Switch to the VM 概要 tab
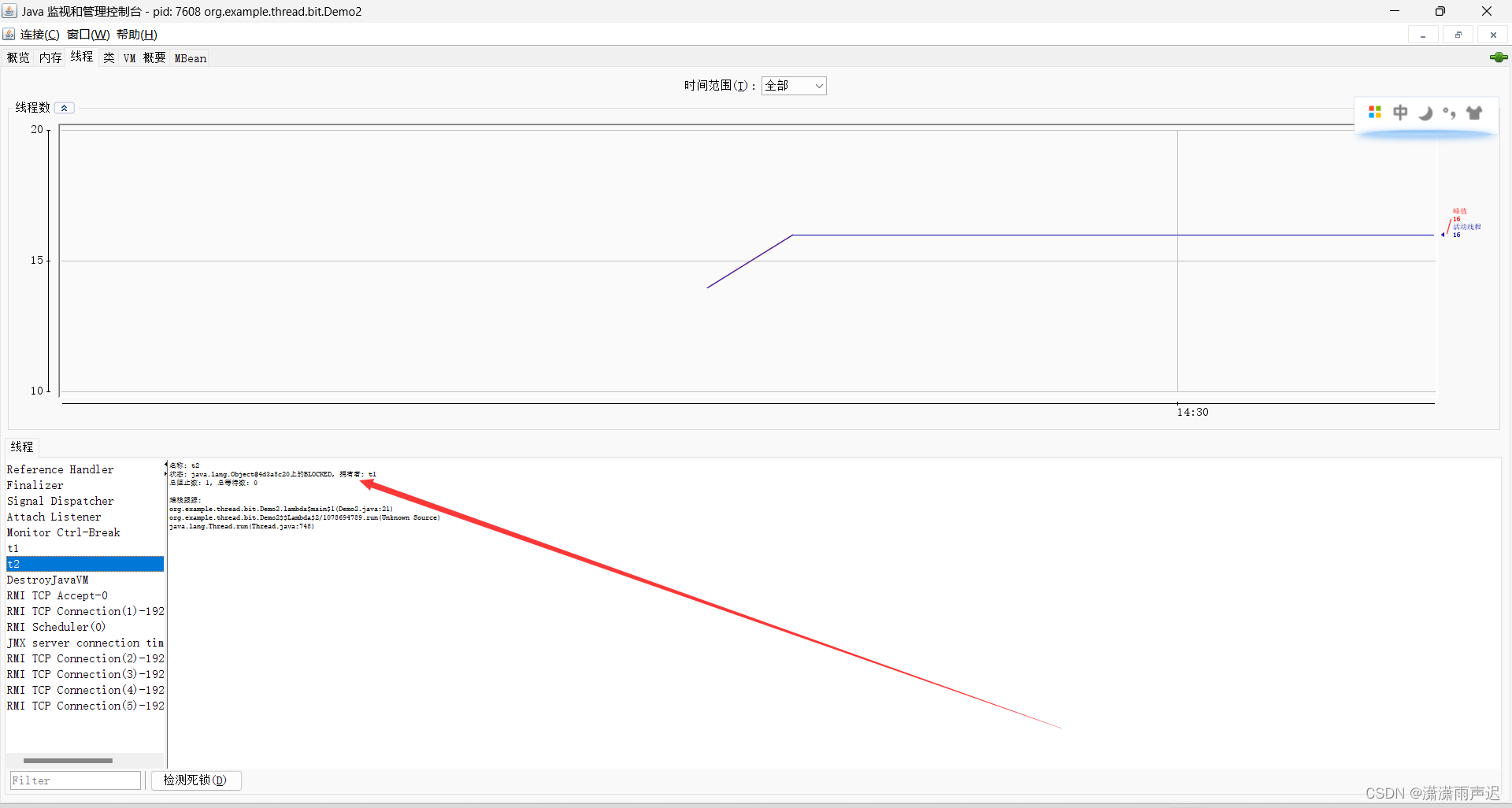 coord(144,58)
